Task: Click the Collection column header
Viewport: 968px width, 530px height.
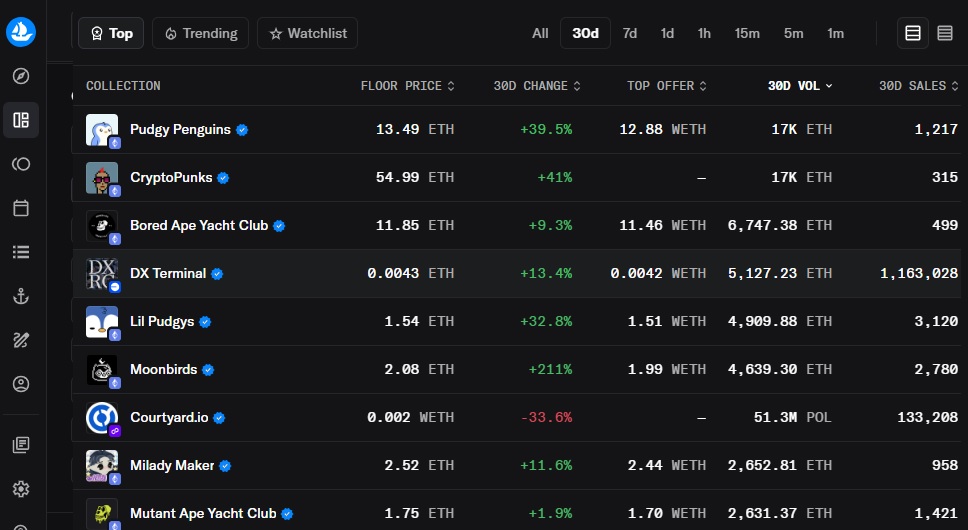Action: tap(123, 86)
